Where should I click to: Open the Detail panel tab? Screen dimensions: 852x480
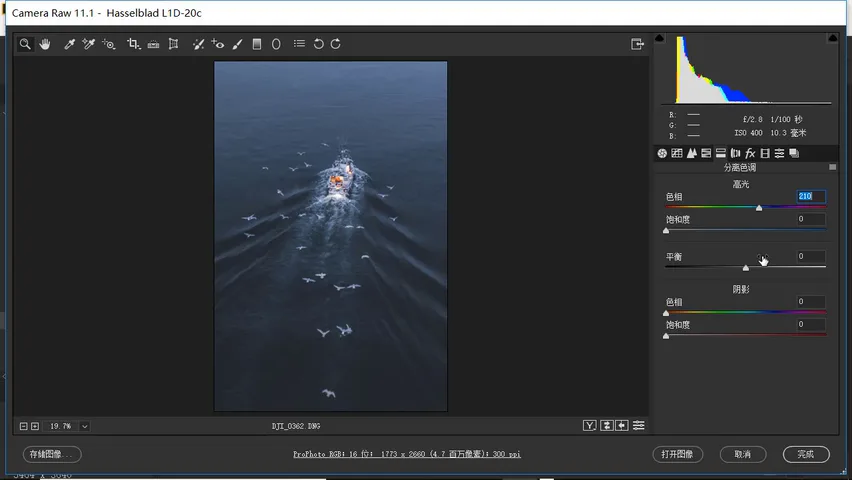[x=691, y=153]
